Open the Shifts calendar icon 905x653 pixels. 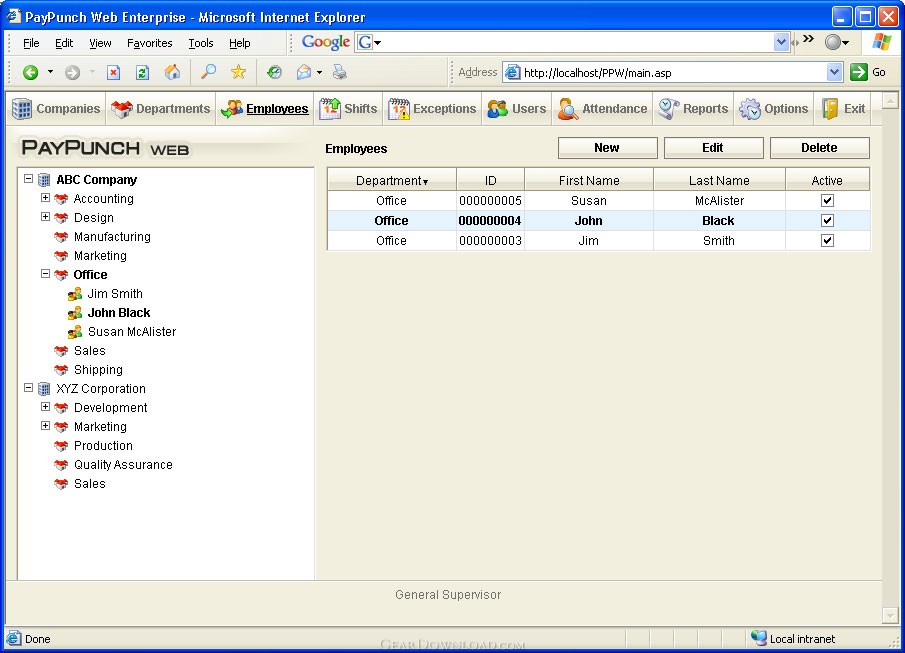click(330, 109)
